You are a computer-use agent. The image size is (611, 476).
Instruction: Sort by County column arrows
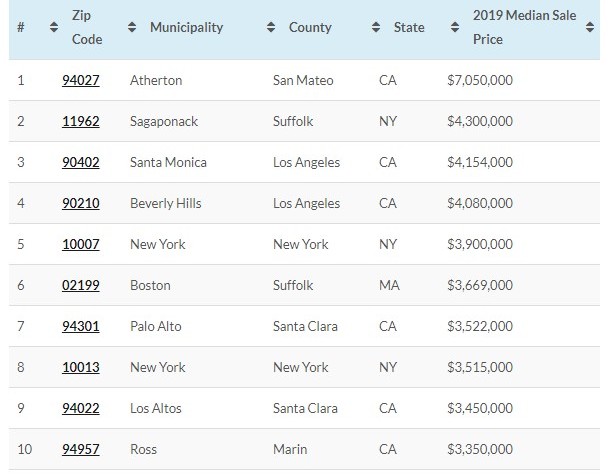[x=271, y=28]
